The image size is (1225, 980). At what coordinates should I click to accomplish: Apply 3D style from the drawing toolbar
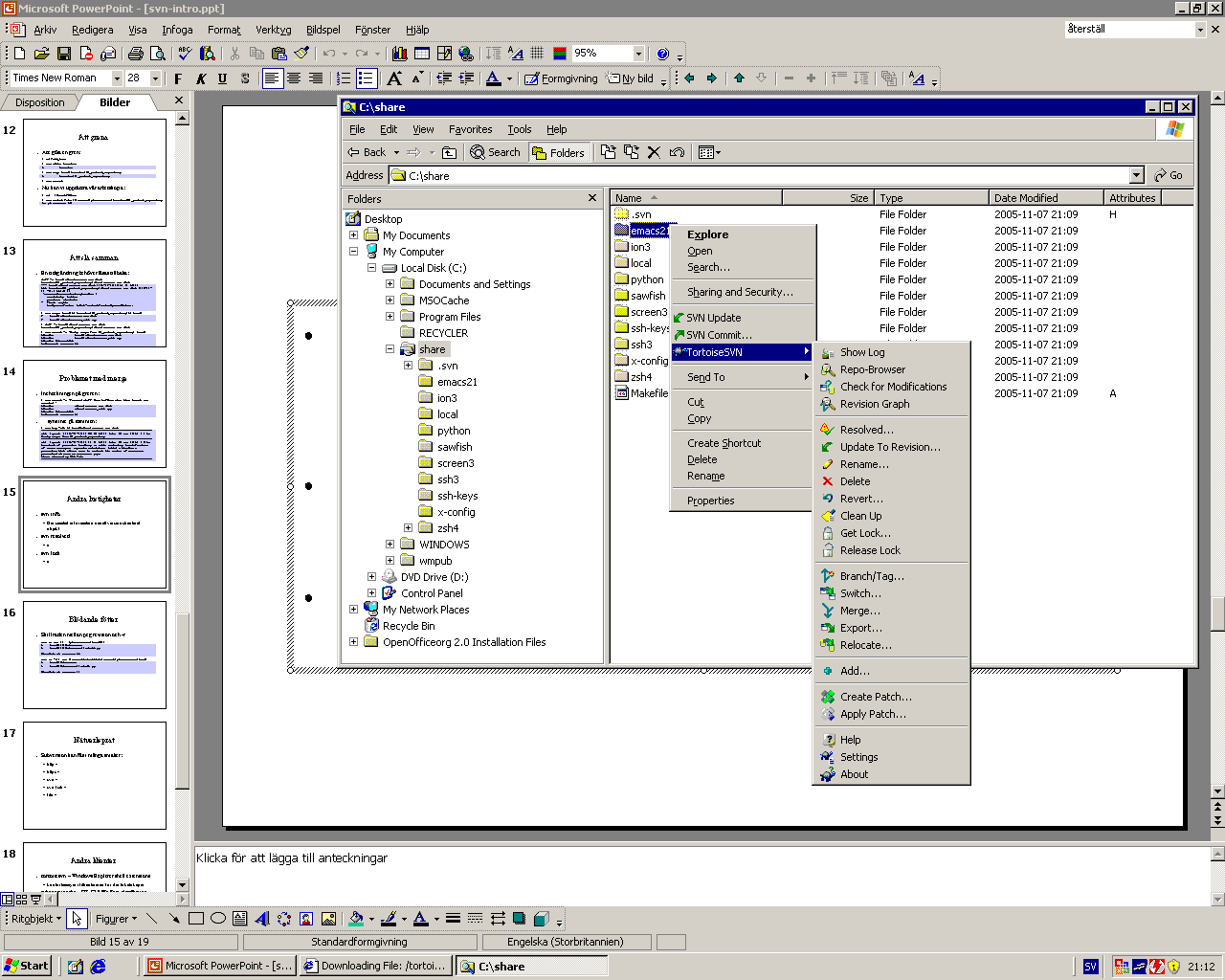tap(541, 919)
